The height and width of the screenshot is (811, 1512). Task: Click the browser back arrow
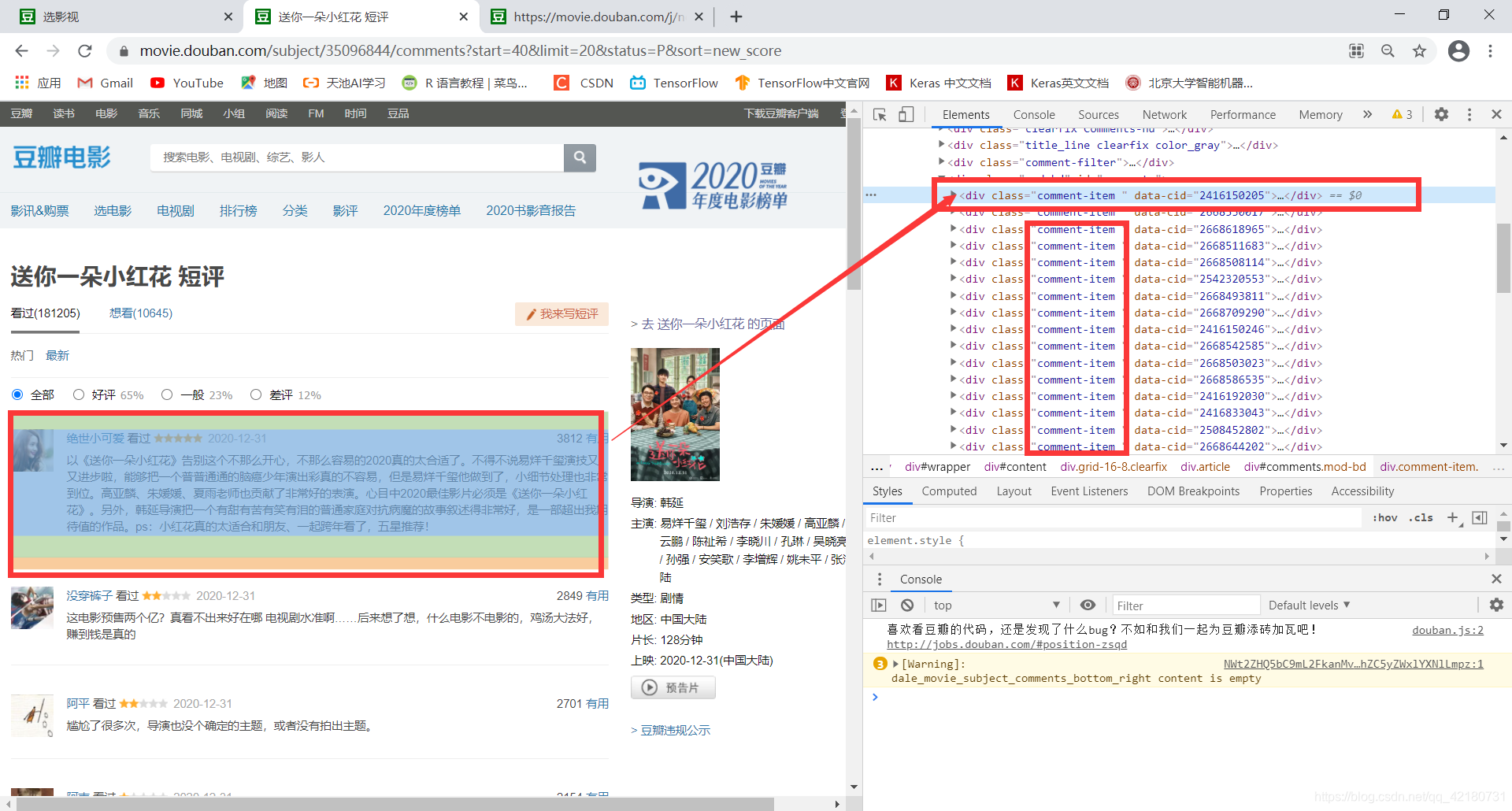[x=21, y=51]
